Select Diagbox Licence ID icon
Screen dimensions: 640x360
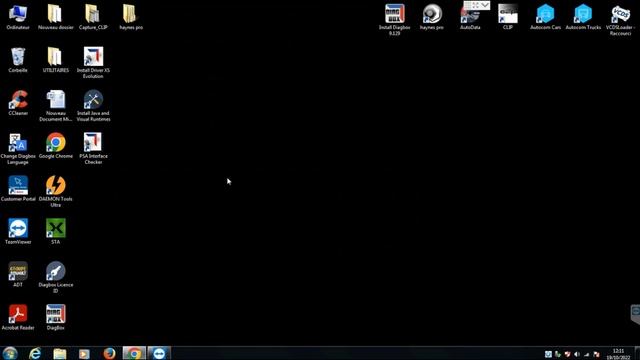click(56, 277)
